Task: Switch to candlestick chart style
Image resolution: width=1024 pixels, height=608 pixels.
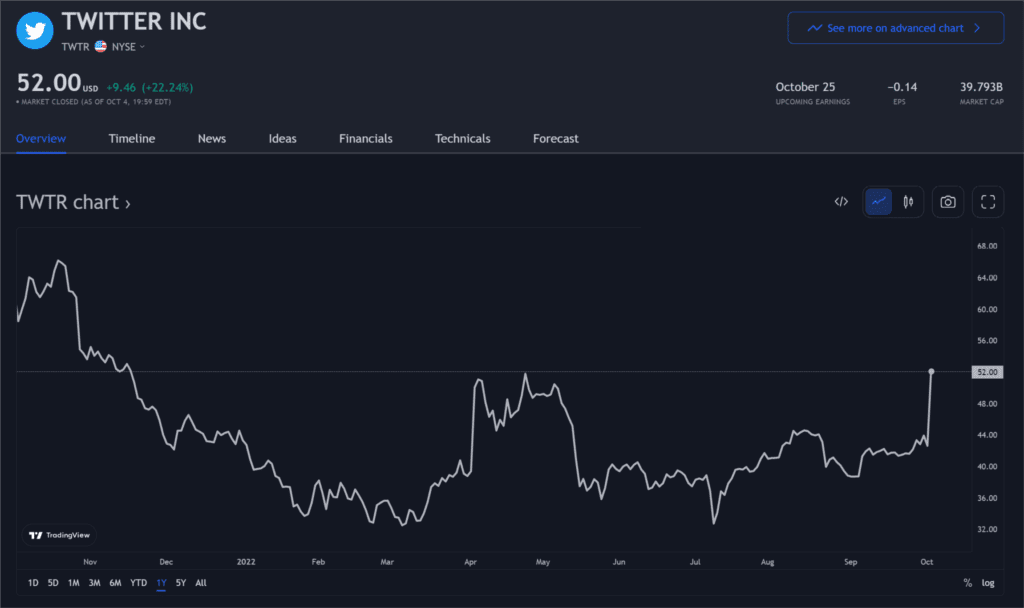Action: (x=908, y=202)
